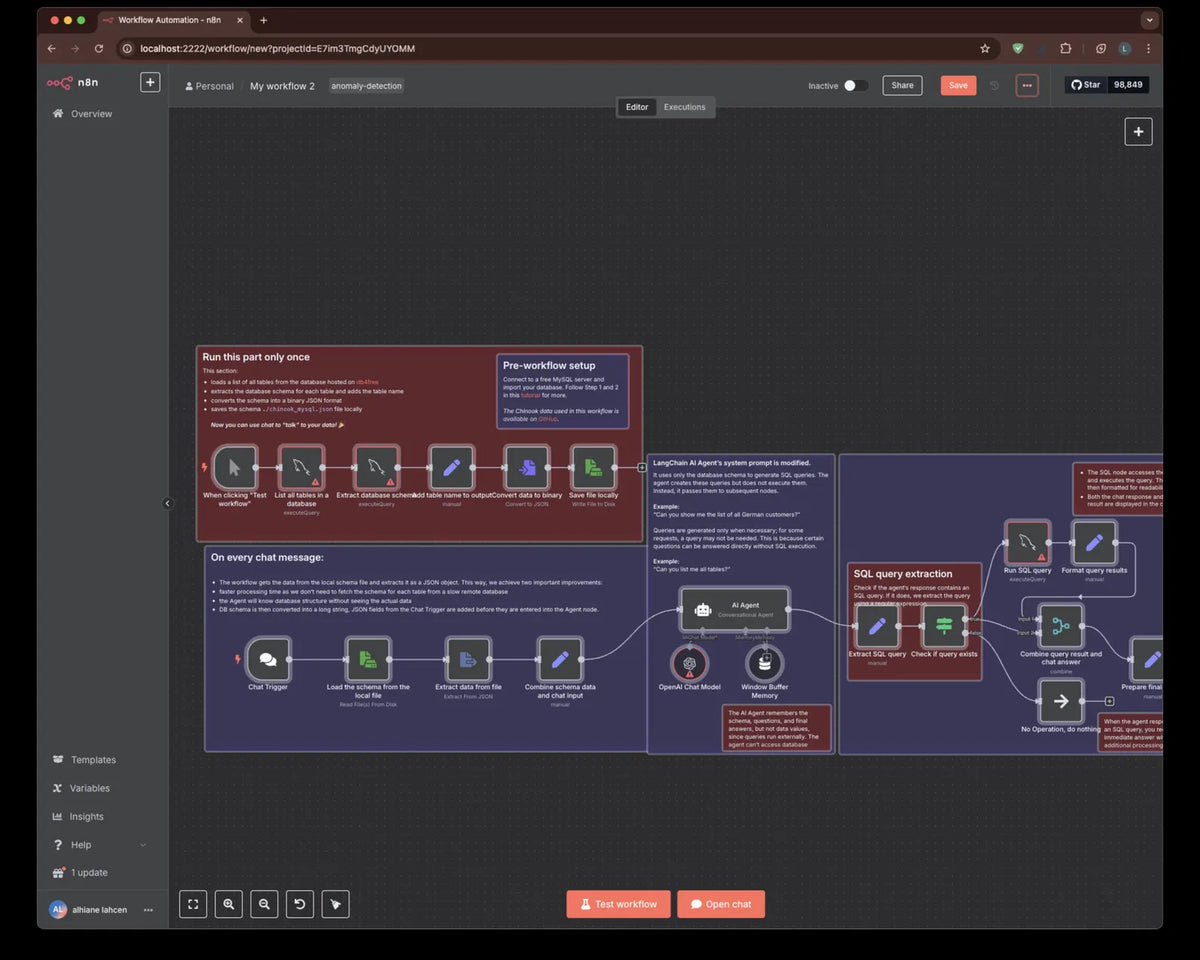The image size is (1200, 960).
Task: Select the 'Extract SQL query' node
Action: 877,626
